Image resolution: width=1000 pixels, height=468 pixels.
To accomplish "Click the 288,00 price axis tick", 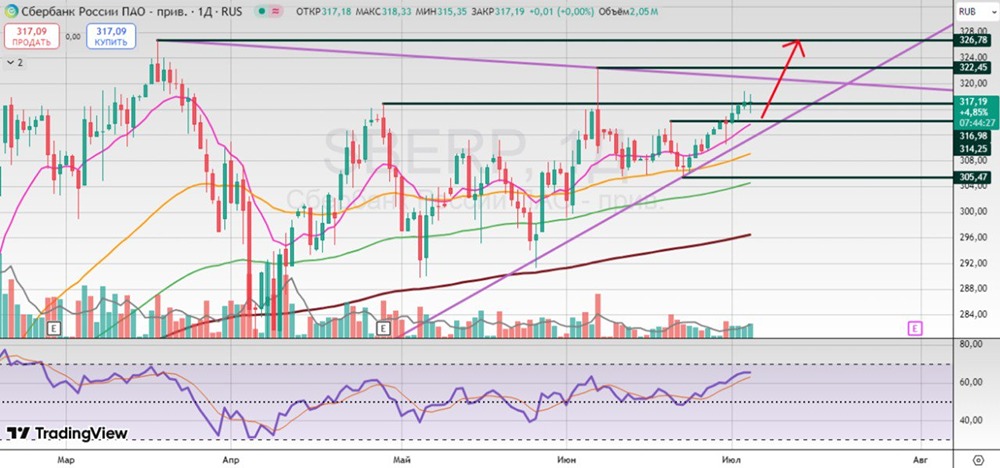I will coord(972,288).
